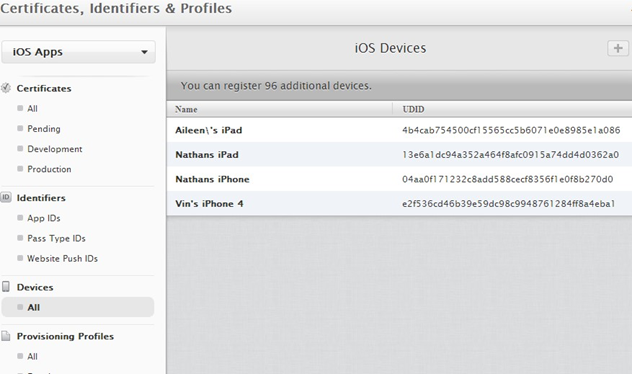Select the Nathans iPhone device row
The image size is (632, 374).
click(x=399, y=179)
